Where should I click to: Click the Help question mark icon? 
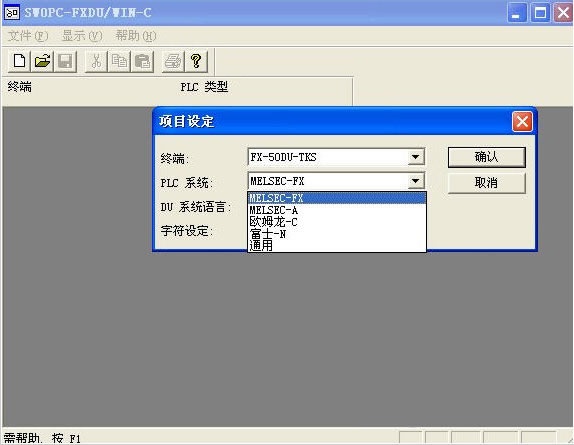pos(196,61)
